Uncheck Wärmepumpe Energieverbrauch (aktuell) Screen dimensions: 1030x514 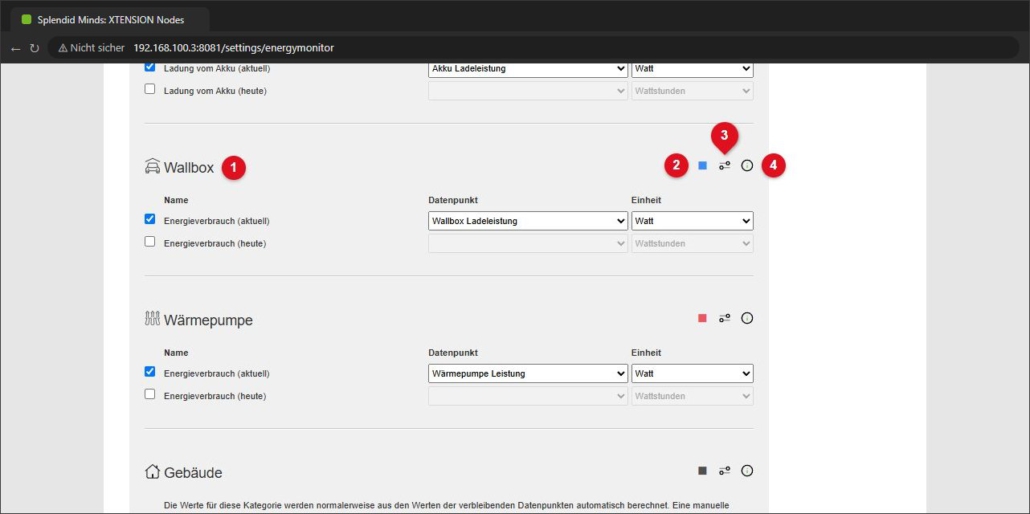tap(150, 372)
